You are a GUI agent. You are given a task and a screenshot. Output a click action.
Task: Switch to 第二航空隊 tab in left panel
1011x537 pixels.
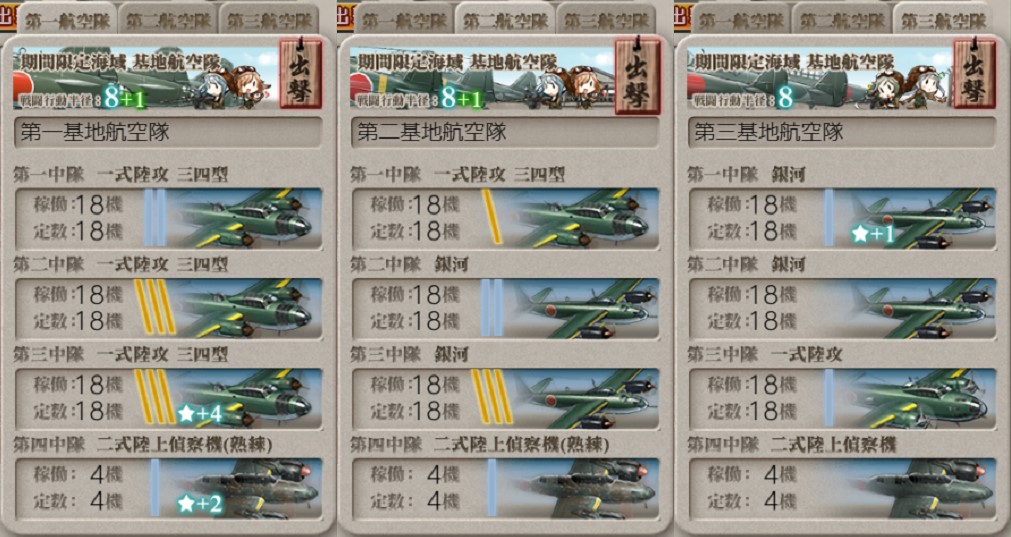point(168,20)
